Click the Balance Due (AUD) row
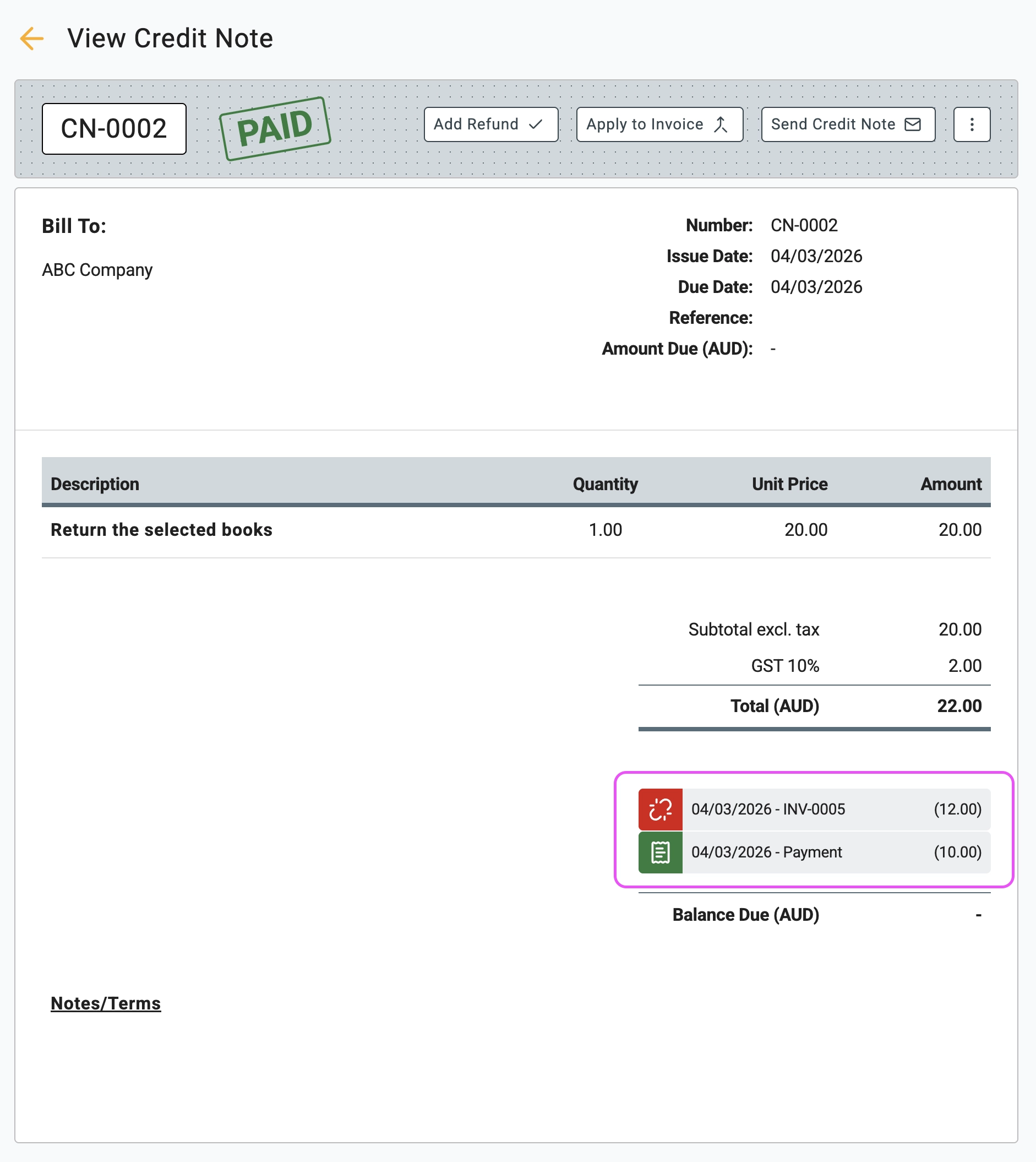The height and width of the screenshot is (1162, 1036). pyautogui.click(x=746, y=914)
